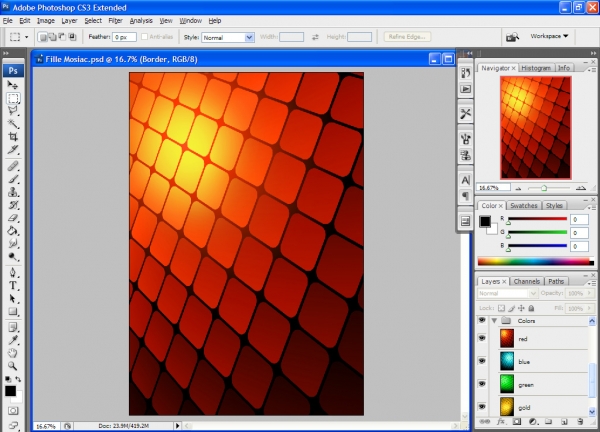Hide the red layer

[x=482, y=338]
